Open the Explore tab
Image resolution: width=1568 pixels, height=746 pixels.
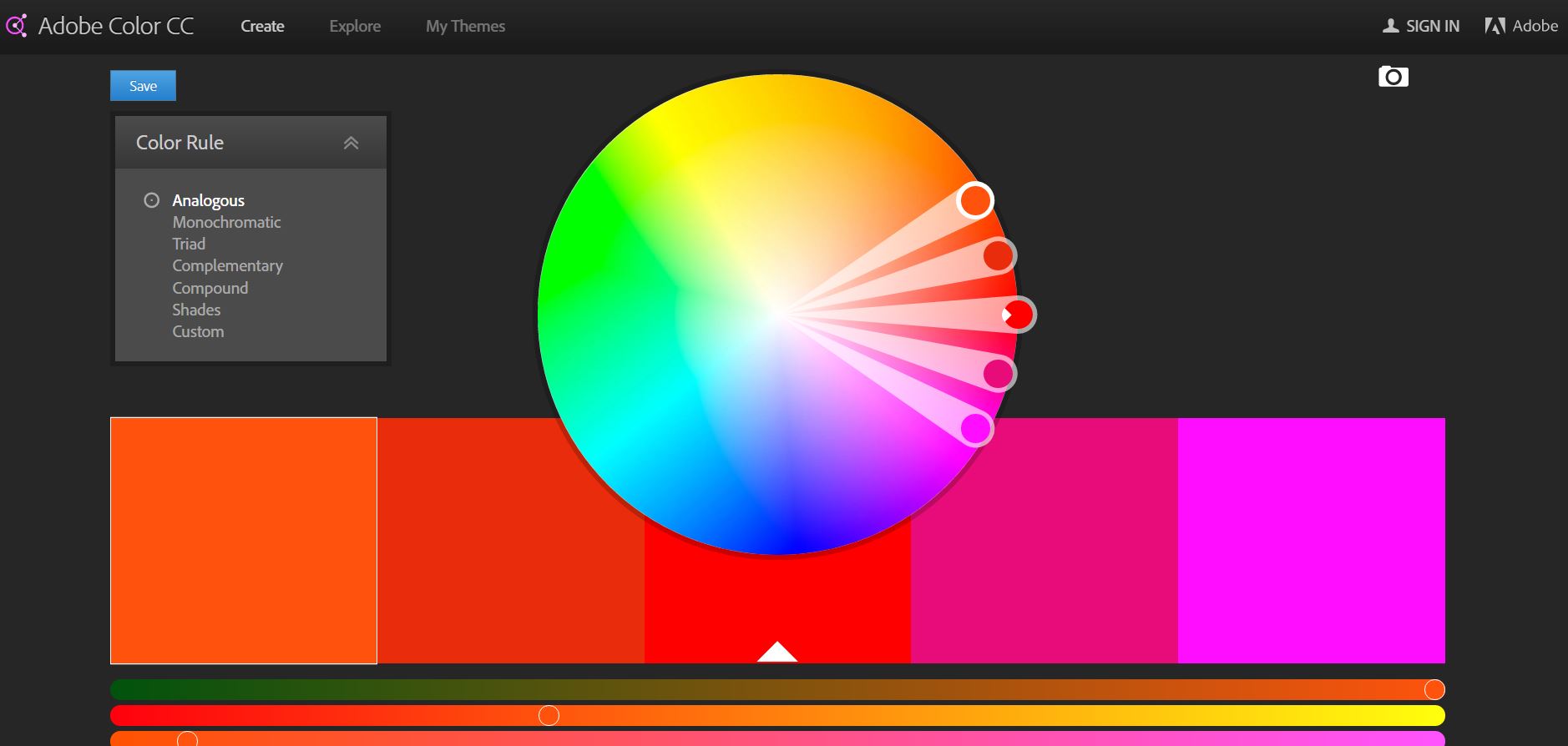coord(355,26)
